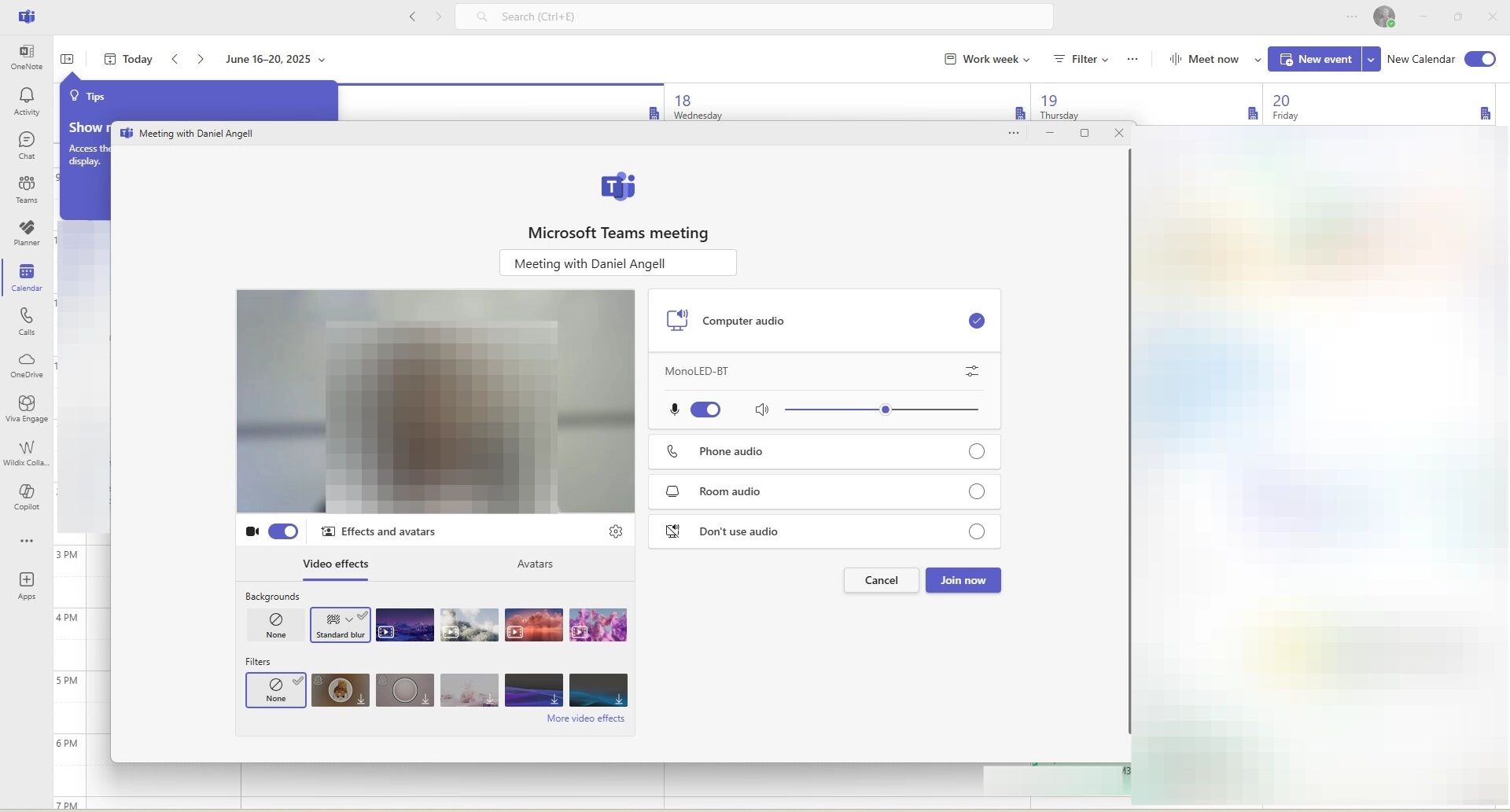Navigate forward with the title bar arrow
The width and height of the screenshot is (1510, 812).
(x=439, y=17)
